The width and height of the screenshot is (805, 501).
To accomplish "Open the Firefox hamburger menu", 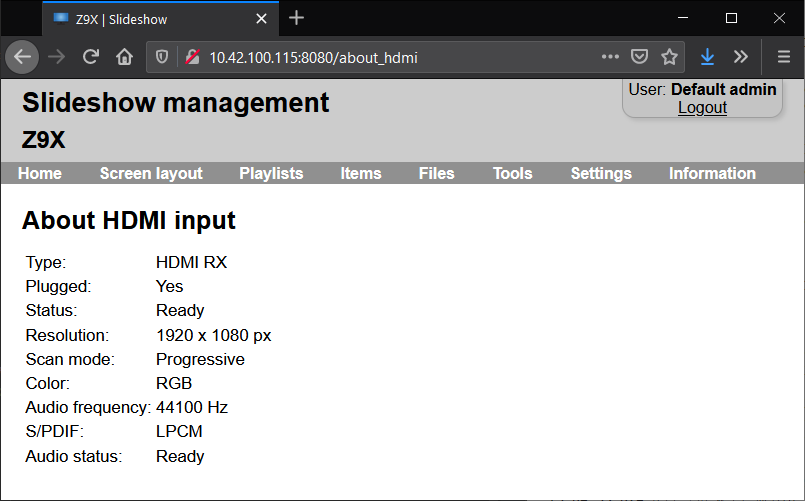I will pyautogui.click(x=783, y=56).
